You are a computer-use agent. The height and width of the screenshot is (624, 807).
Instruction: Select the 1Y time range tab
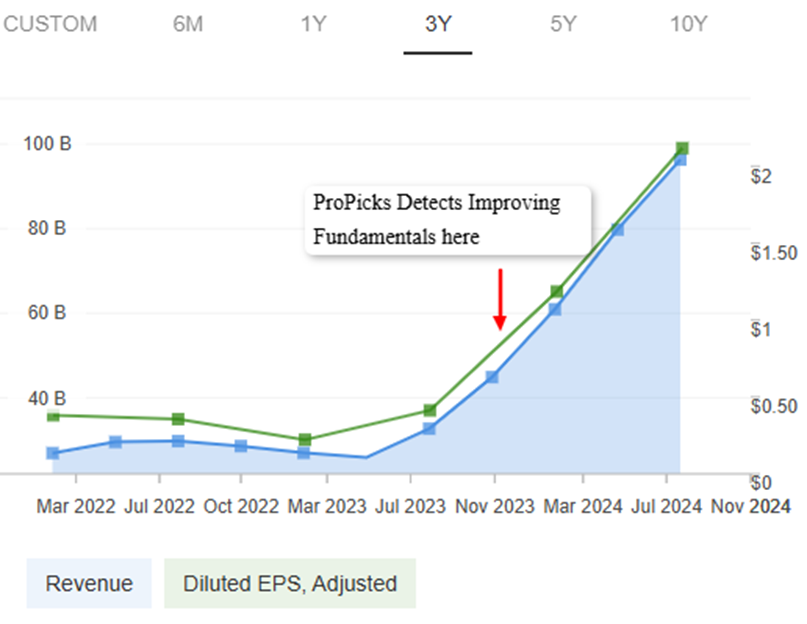click(x=313, y=24)
